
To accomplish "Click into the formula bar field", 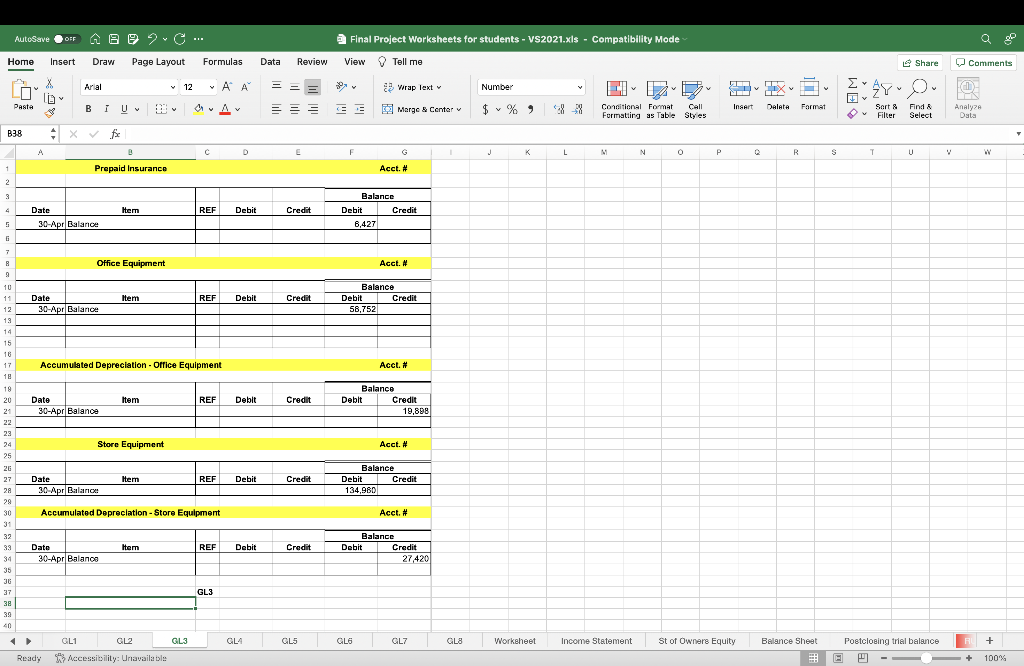I will [x=568, y=134].
